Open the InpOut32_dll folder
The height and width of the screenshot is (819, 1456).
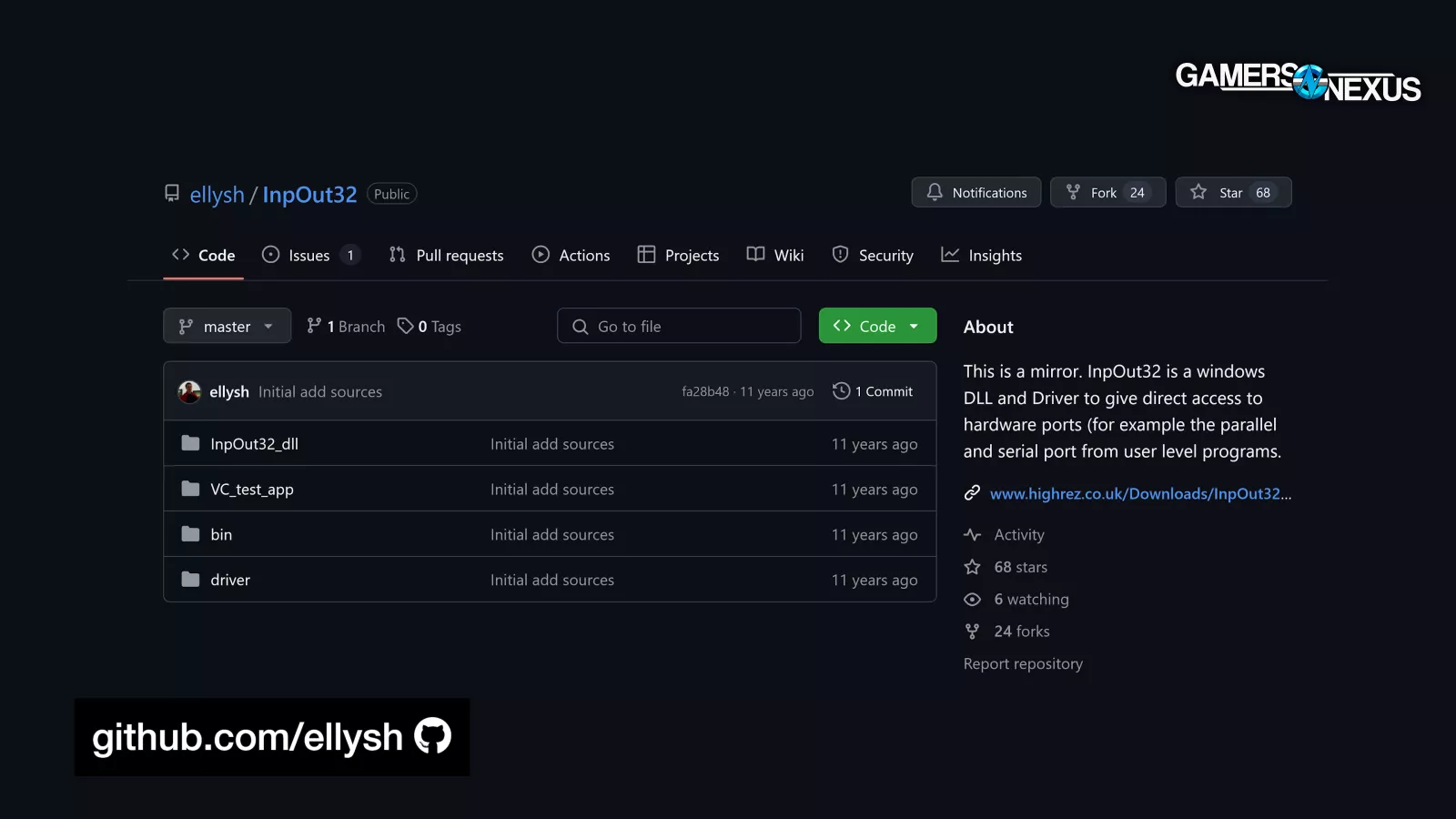[x=254, y=444]
